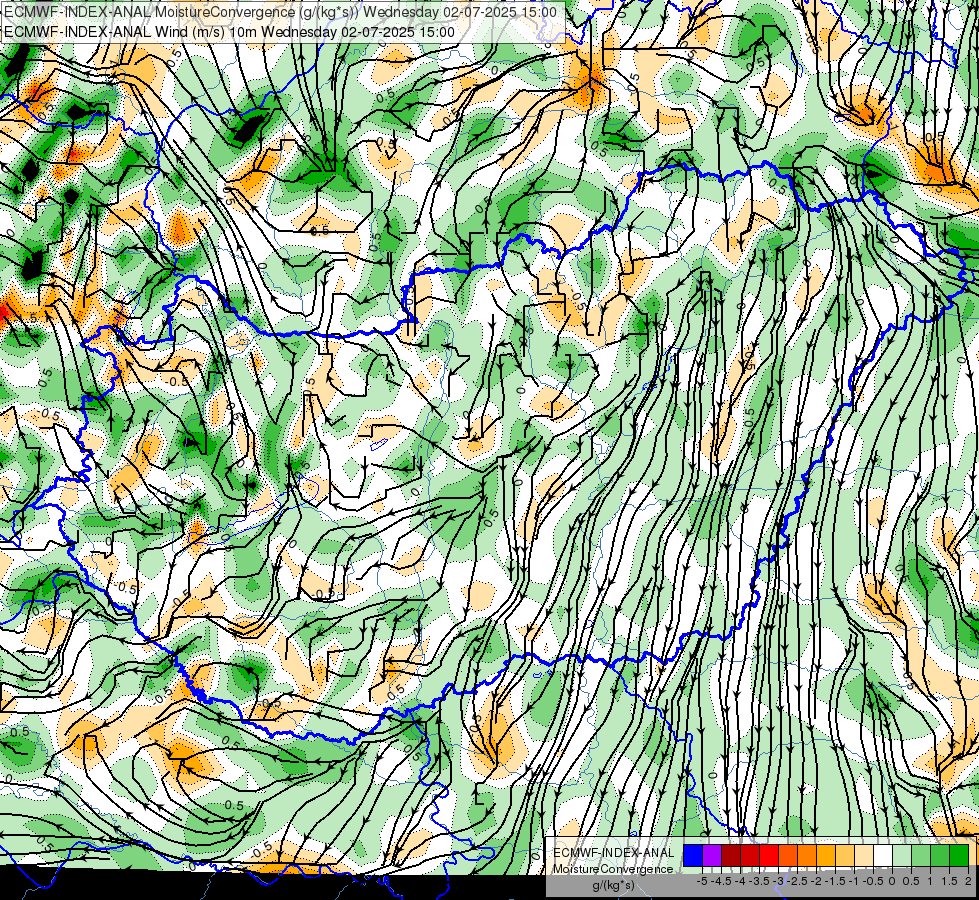Click the dark red swatch between -4.5 and -4
The width and height of the screenshot is (979, 900).
pos(731,856)
